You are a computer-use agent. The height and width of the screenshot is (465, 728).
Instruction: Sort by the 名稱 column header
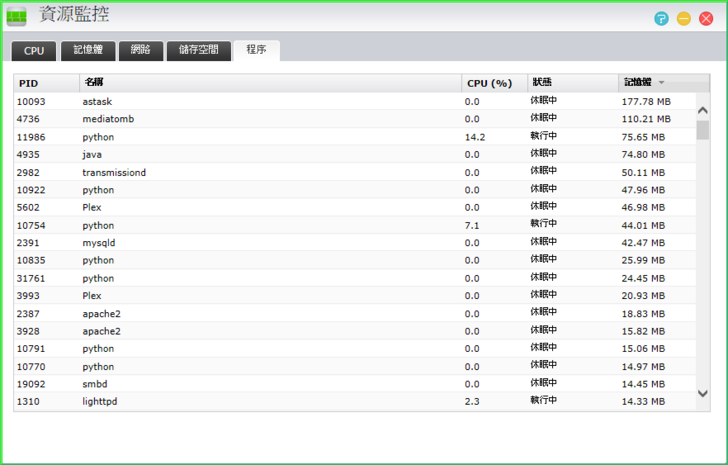point(270,83)
